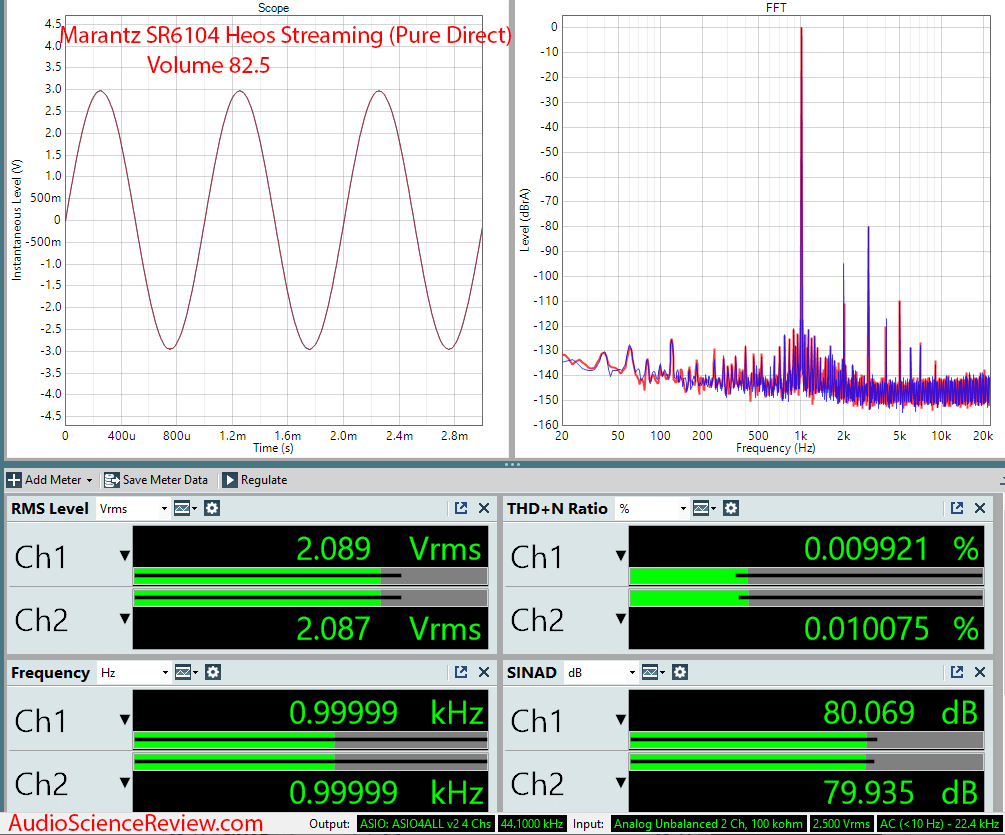Viewport: 1005px width, 835px height.
Task: Expand RMS Level Ch1 channel arrow
Action: pos(125,556)
